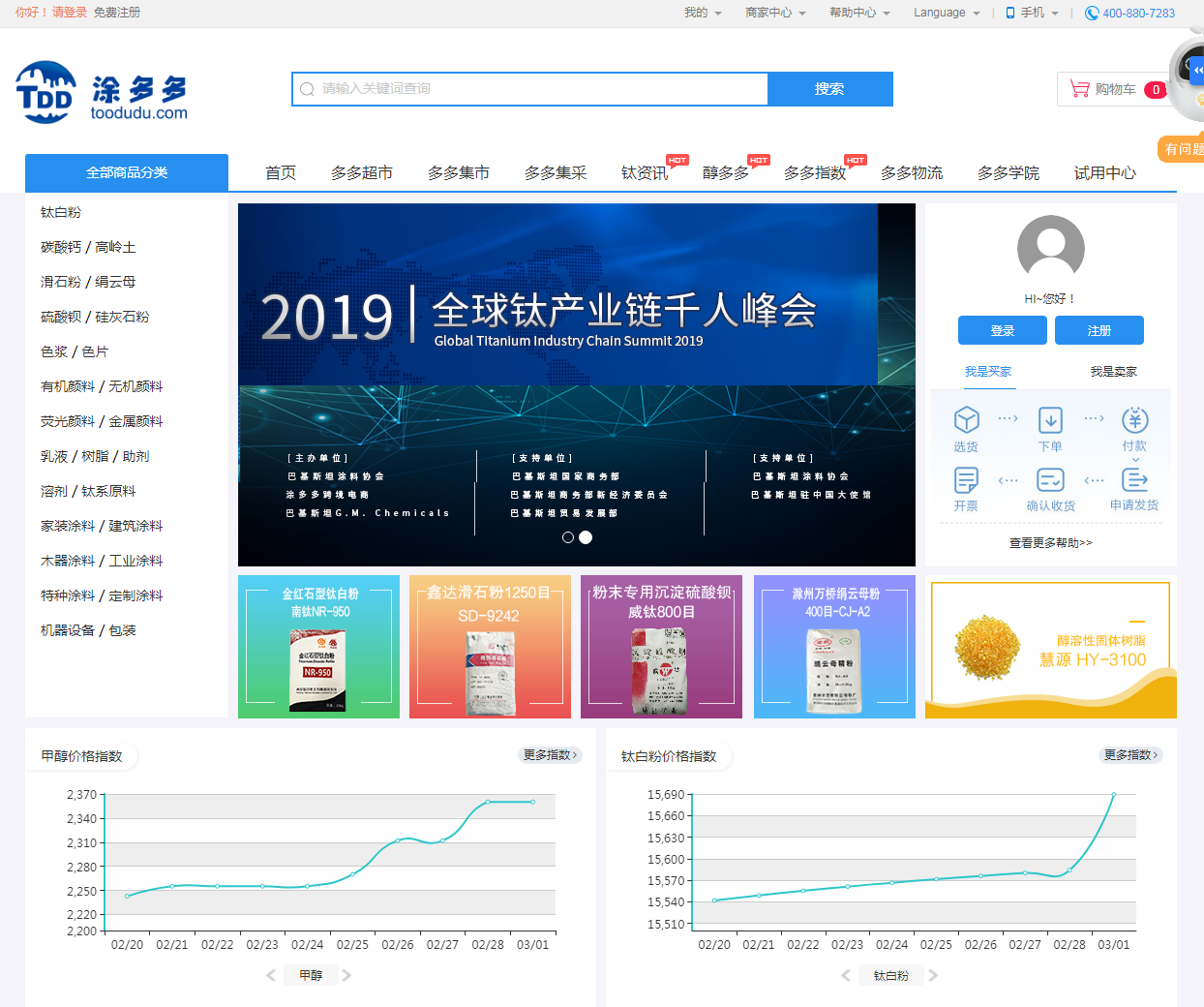The width and height of the screenshot is (1204, 1007).
Task: Click the second carousel pagination dot
Action: 585,536
